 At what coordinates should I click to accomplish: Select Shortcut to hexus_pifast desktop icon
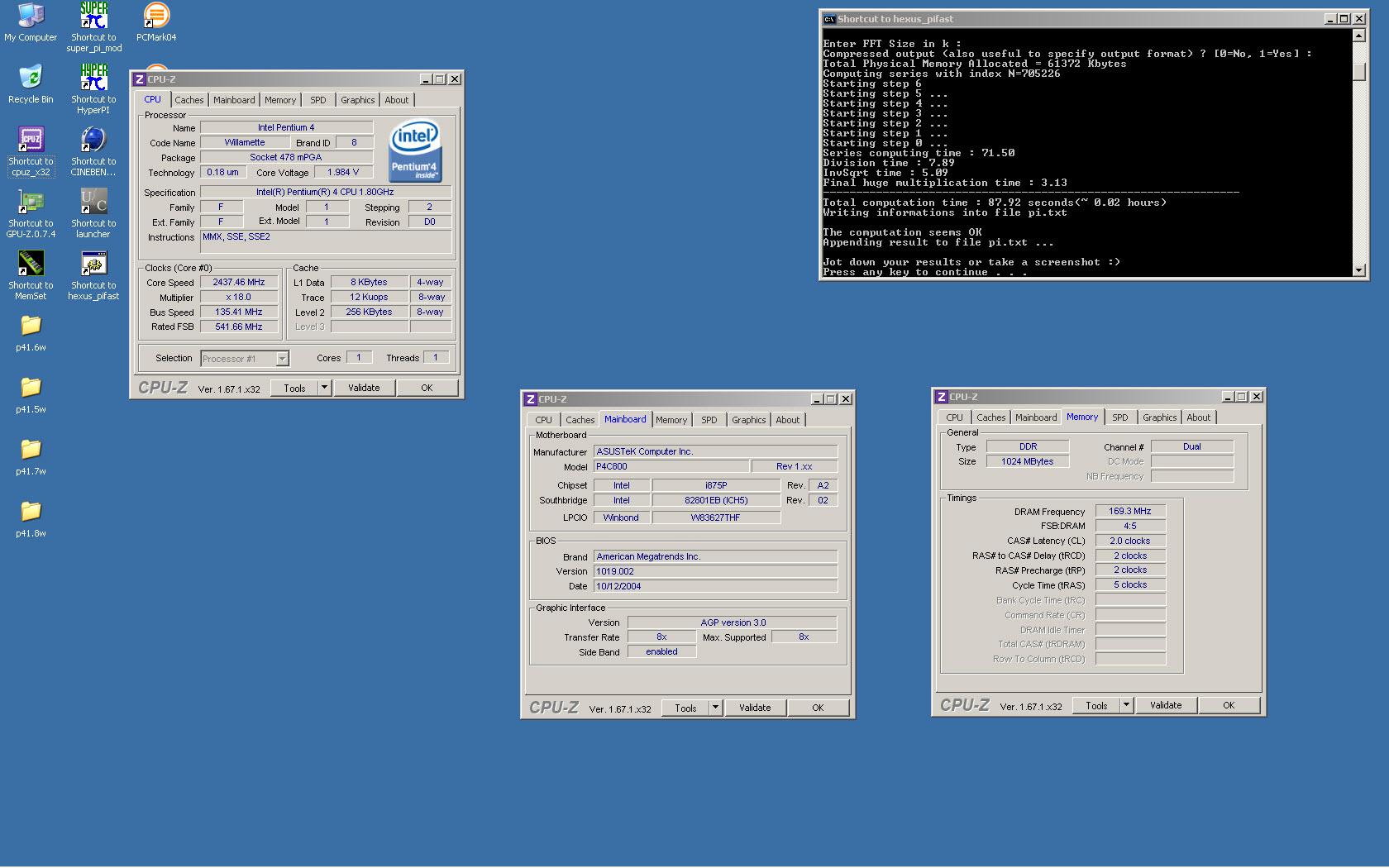[93, 275]
